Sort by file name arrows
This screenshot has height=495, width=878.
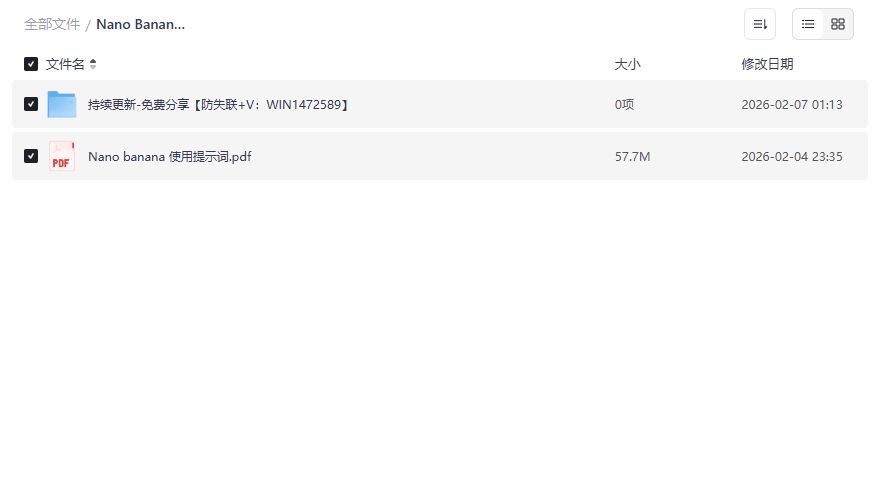click(93, 64)
